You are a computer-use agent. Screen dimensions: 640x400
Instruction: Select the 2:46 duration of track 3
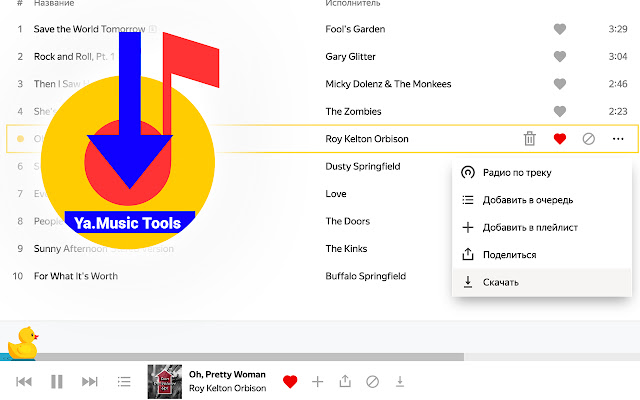click(x=618, y=84)
